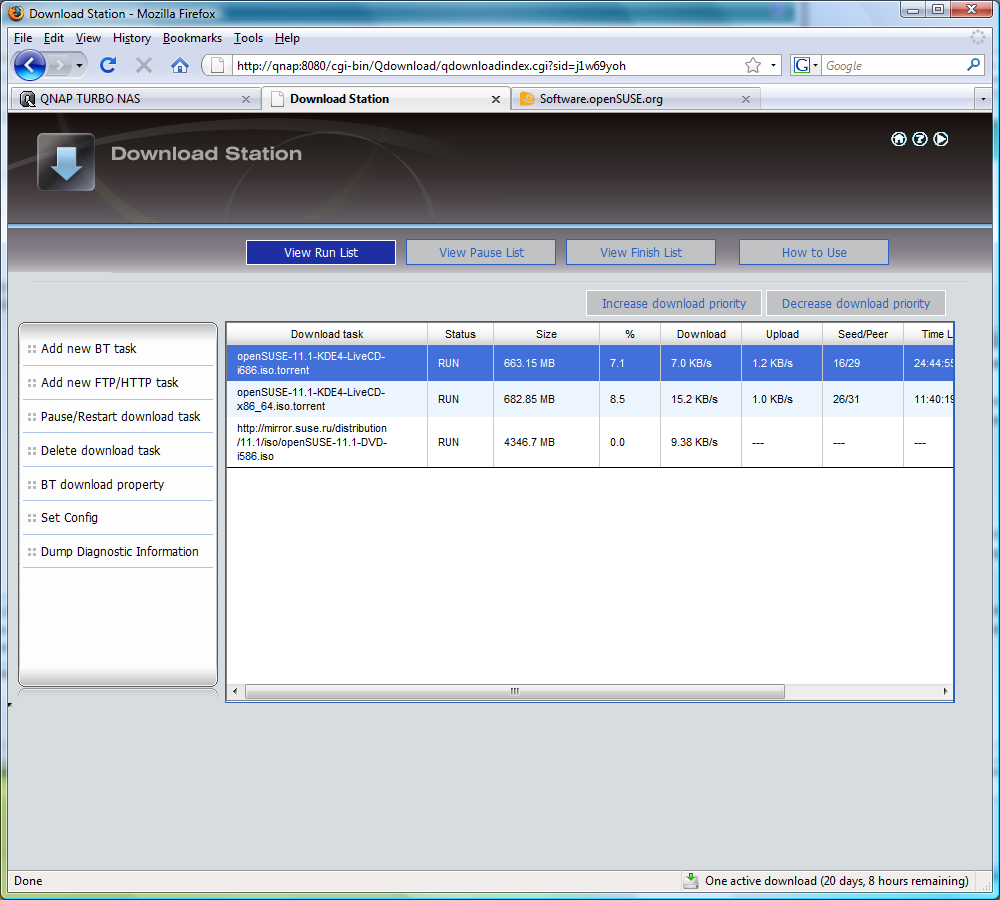Choose Add new BT task

89,348
